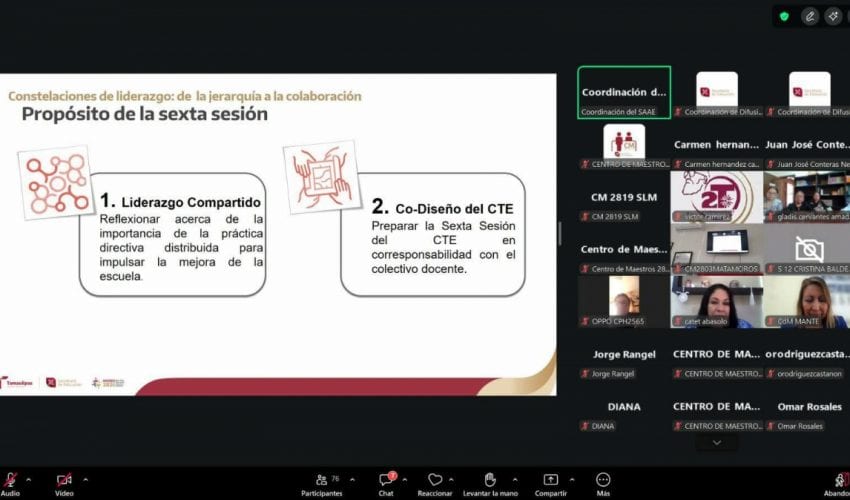Select the Coordinación del SAAE participant tile
Viewport: 850px width, 500px height.
tap(624, 93)
